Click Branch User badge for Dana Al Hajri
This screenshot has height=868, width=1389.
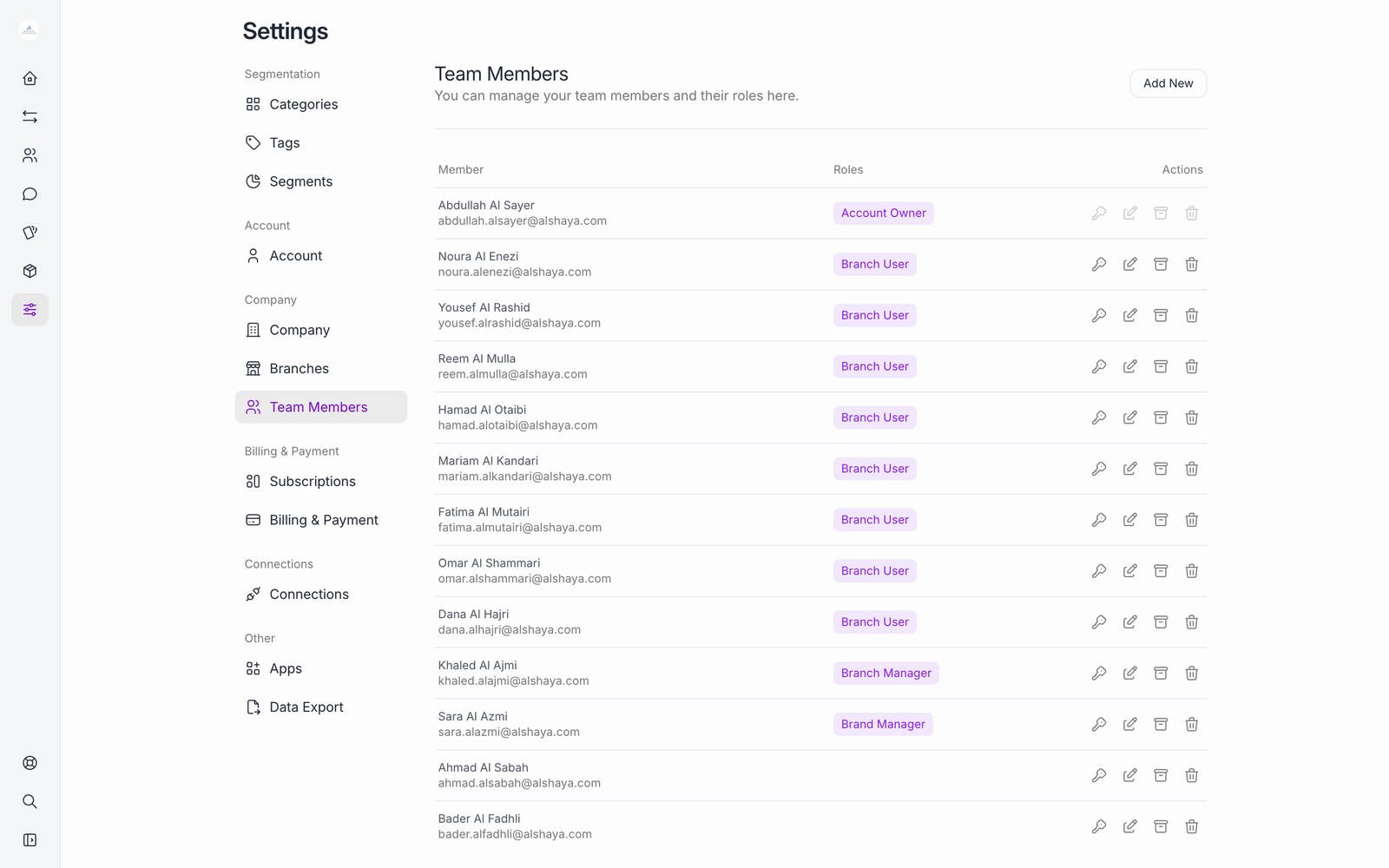click(875, 622)
